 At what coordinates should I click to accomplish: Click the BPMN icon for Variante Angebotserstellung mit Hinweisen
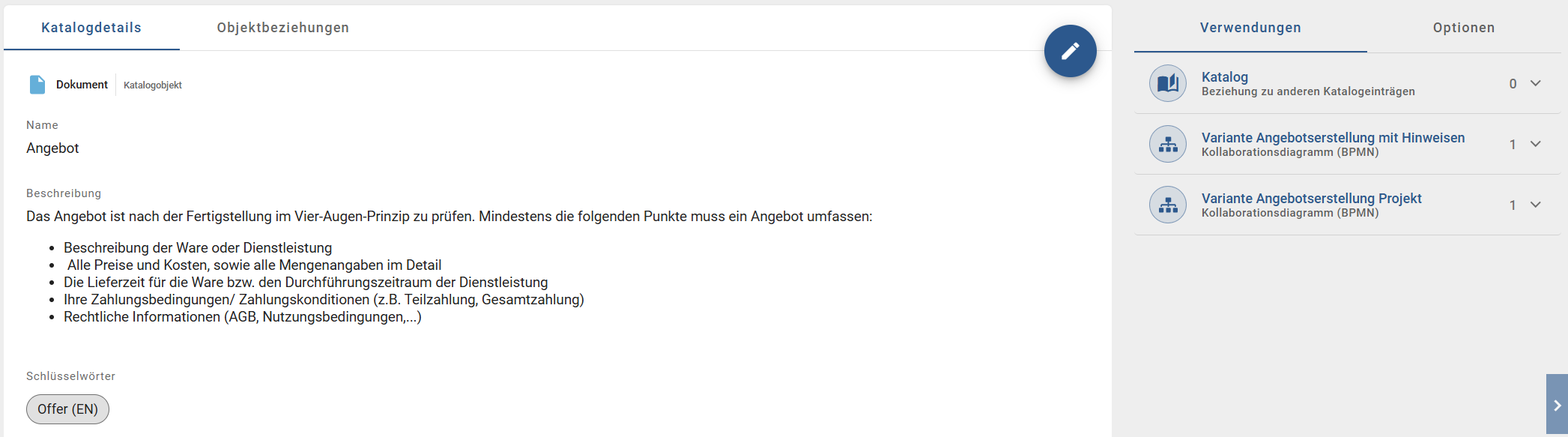(x=1166, y=143)
